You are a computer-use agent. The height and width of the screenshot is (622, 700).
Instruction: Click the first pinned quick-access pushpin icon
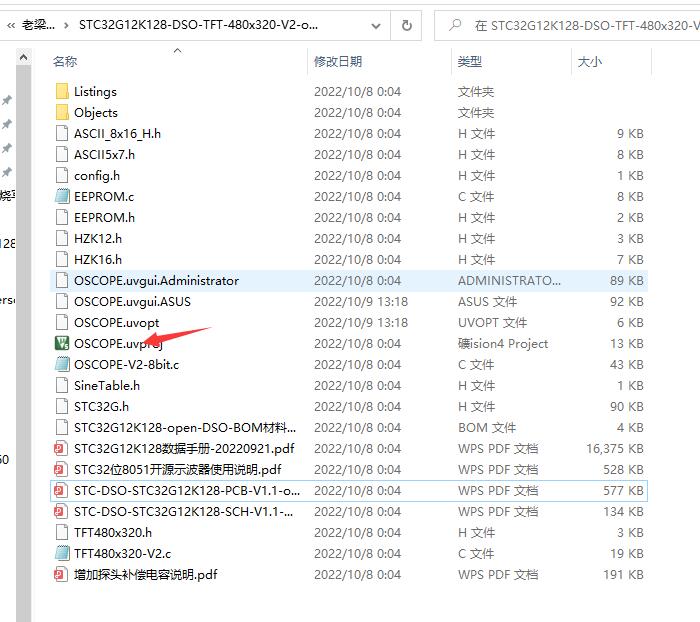tap(7, 100)
